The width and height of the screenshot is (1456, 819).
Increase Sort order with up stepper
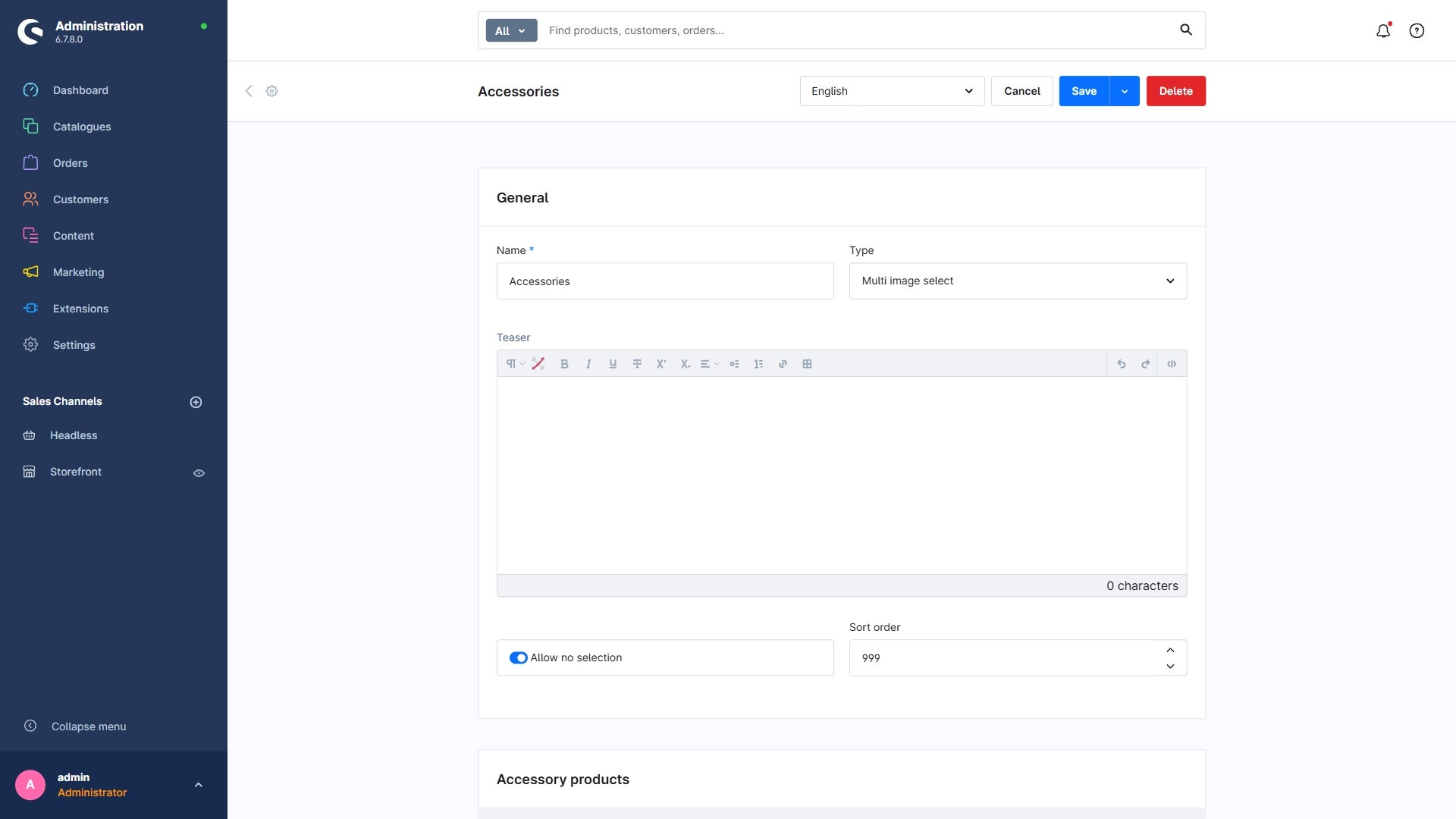(x=1170, y=650)
